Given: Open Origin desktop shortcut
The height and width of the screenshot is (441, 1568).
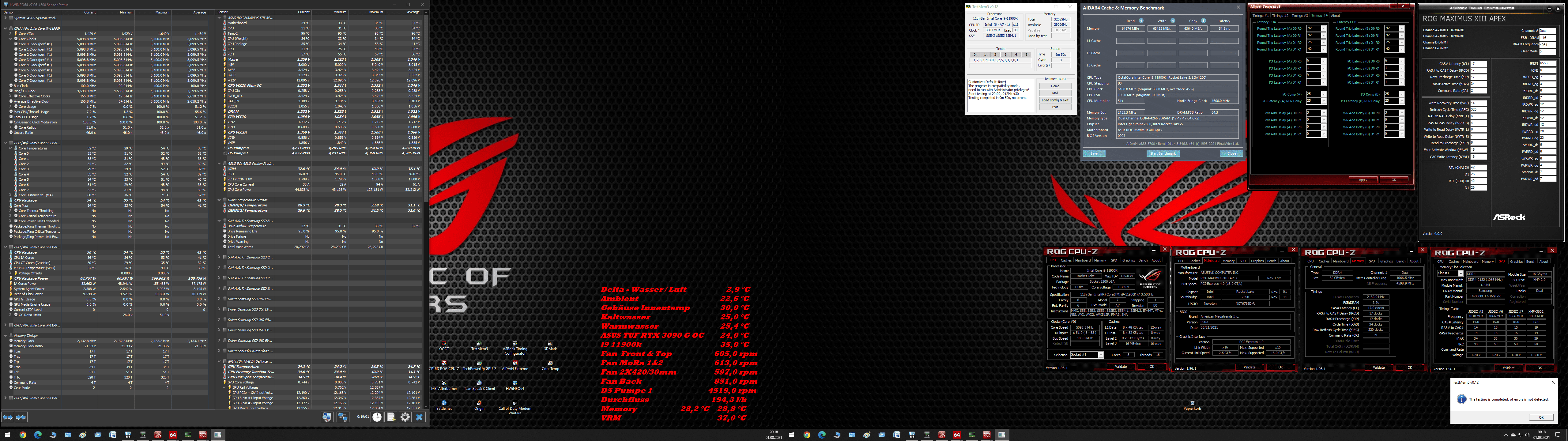Looking at the screenshot, I should 480,405.
